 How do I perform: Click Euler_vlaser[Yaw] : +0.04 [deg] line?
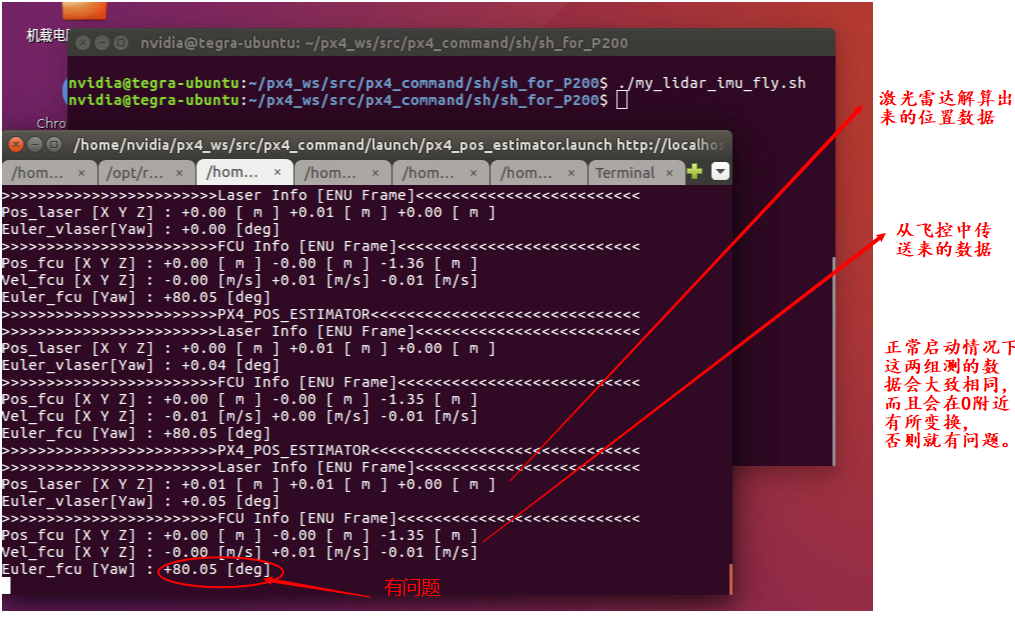click(140, 365)
